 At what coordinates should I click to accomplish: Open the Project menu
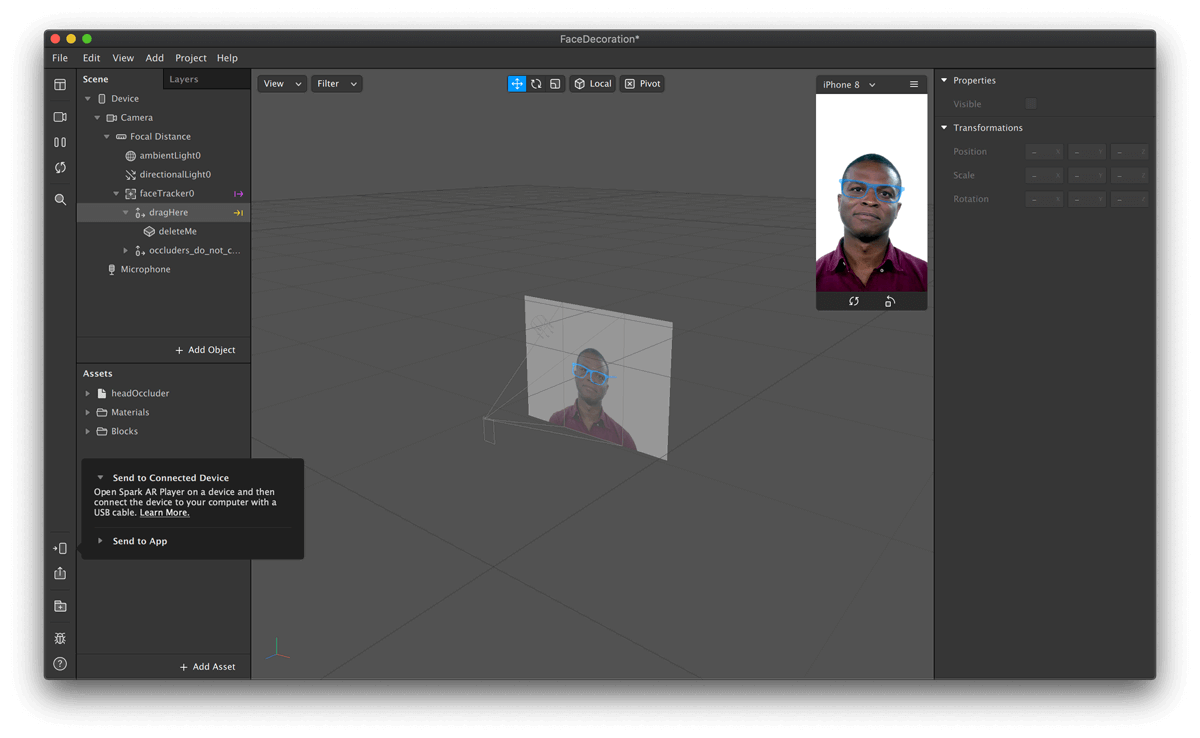191,58
